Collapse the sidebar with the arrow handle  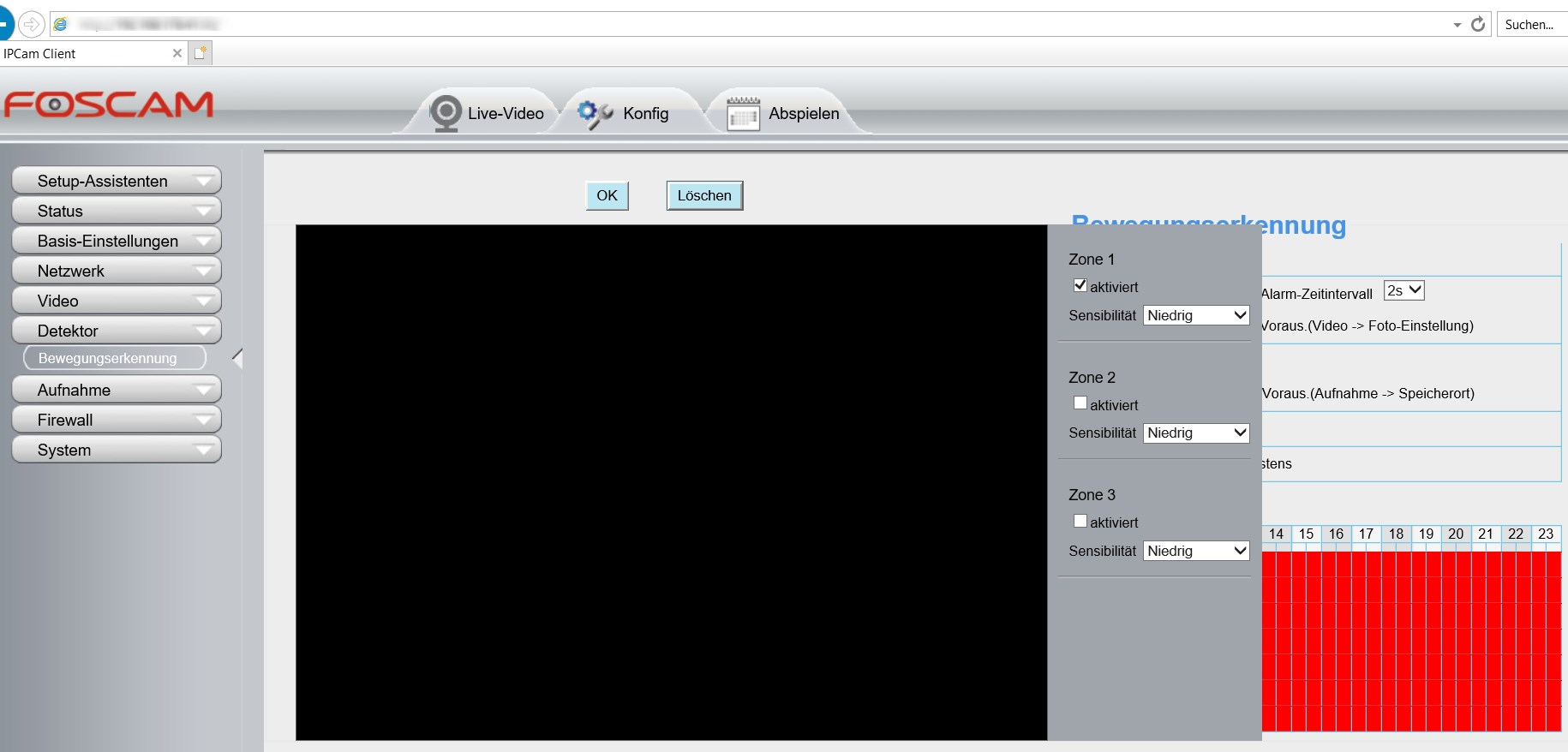pyautogui.click(x=237, y=358)
